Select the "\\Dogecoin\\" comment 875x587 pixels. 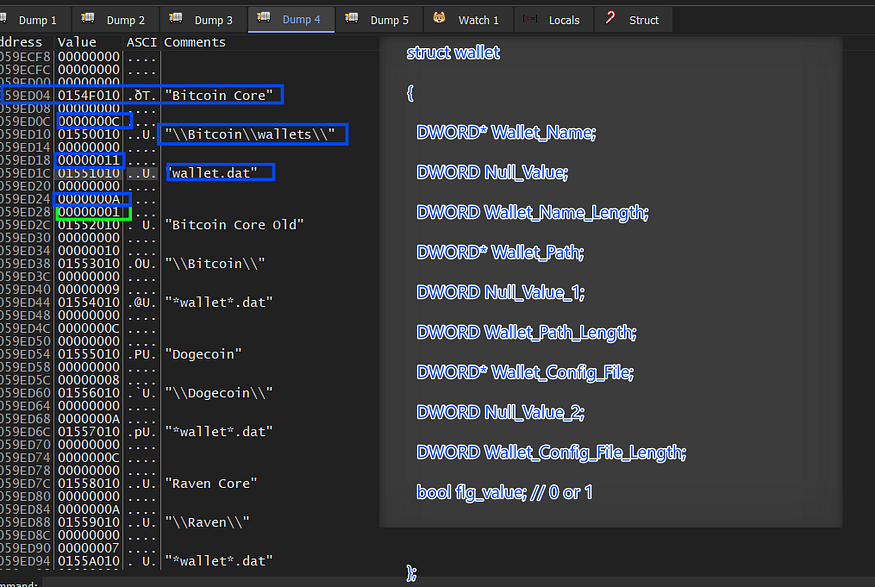point(219,393)
